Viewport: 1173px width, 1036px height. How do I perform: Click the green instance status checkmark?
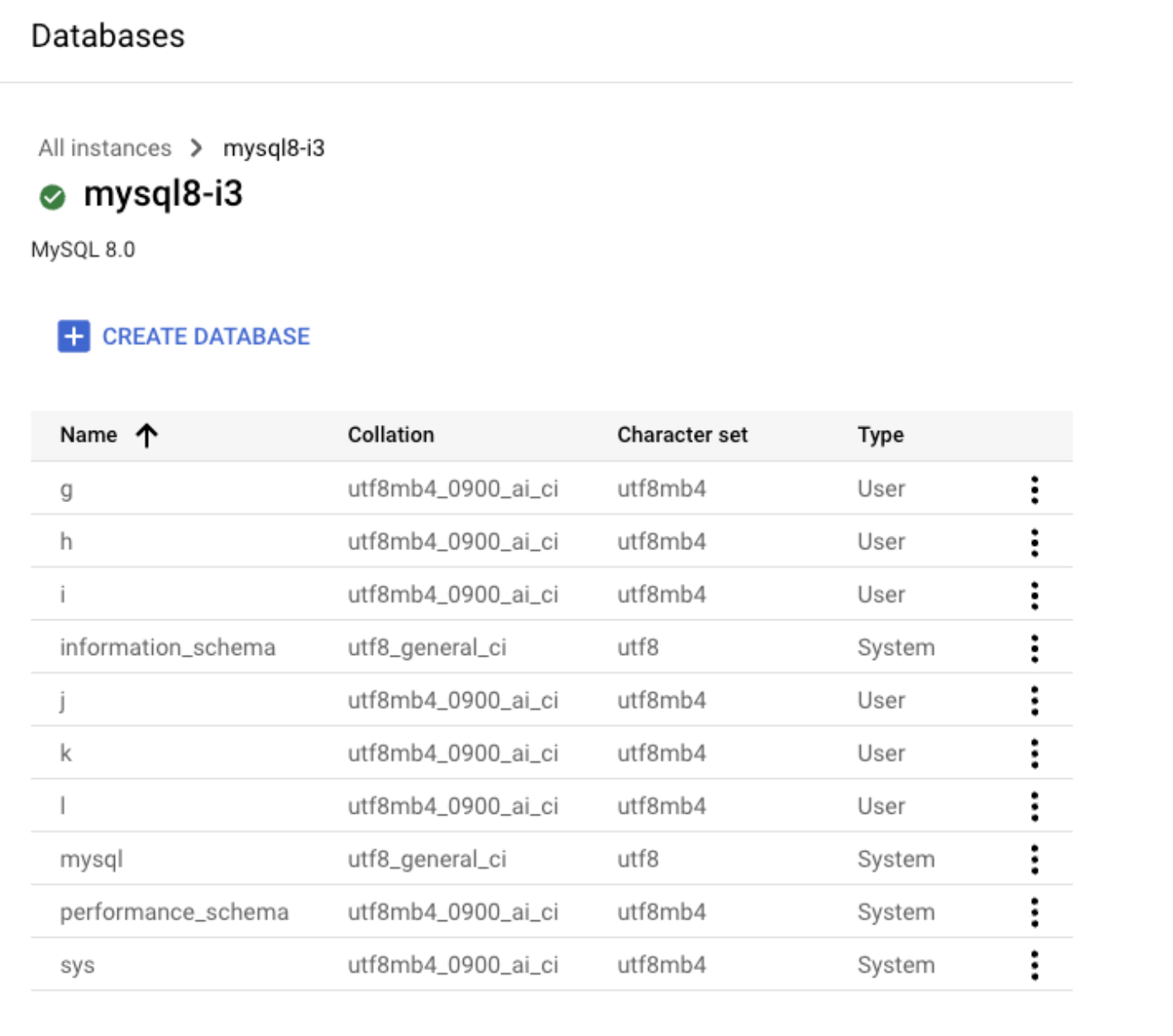pyautogui.click(x=52, y=197)
